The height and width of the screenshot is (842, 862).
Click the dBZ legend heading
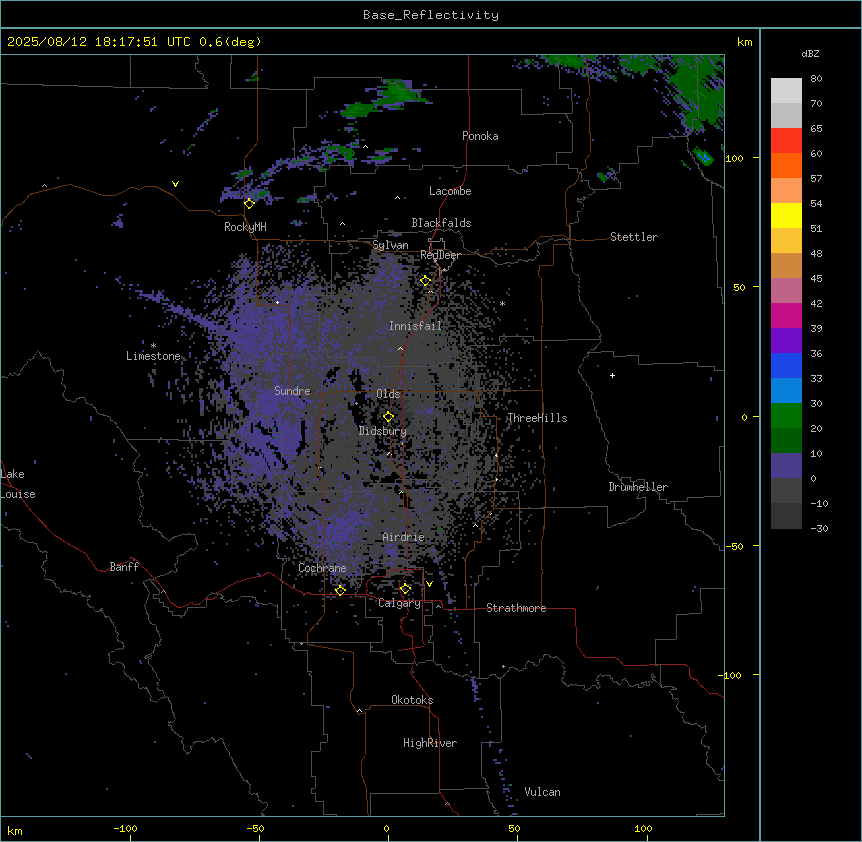tap(810, 54)
